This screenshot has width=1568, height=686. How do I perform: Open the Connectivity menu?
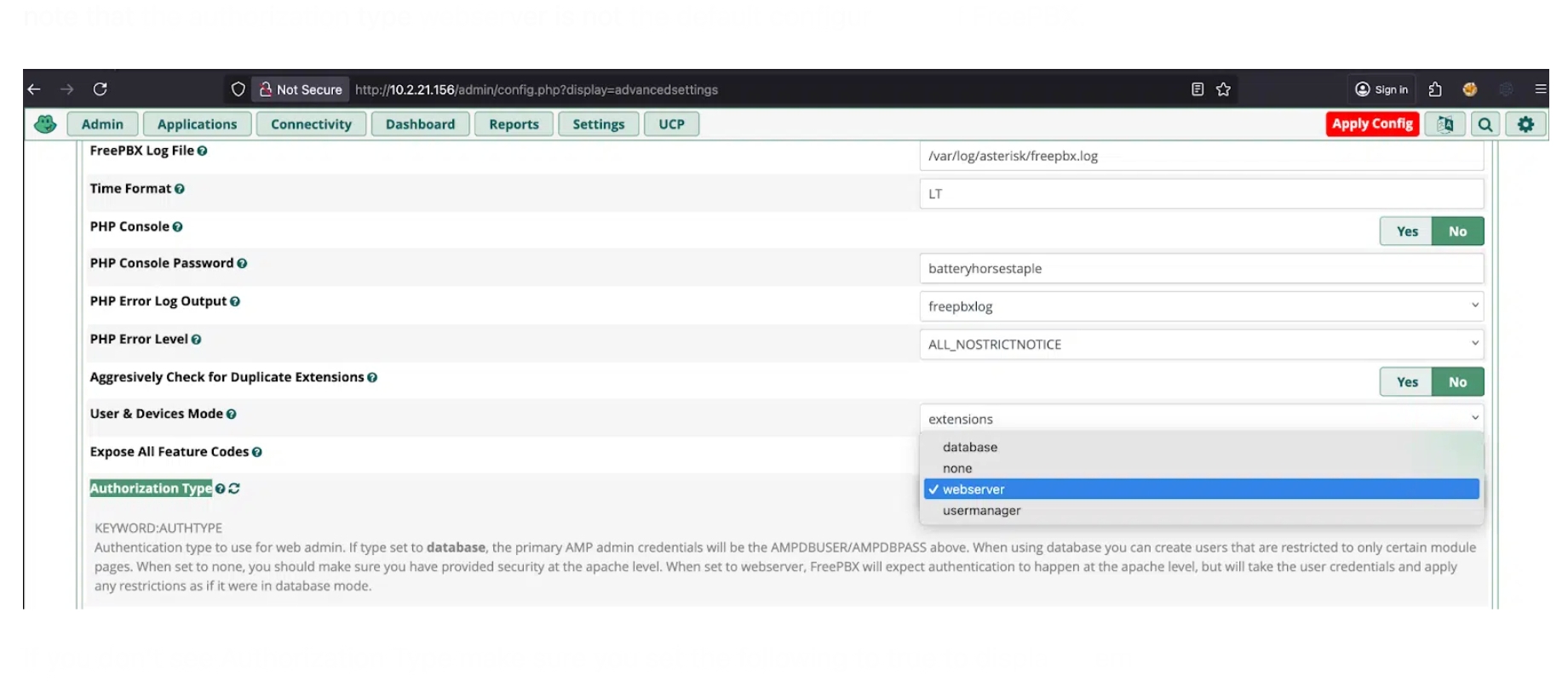(x=311, y=124)
